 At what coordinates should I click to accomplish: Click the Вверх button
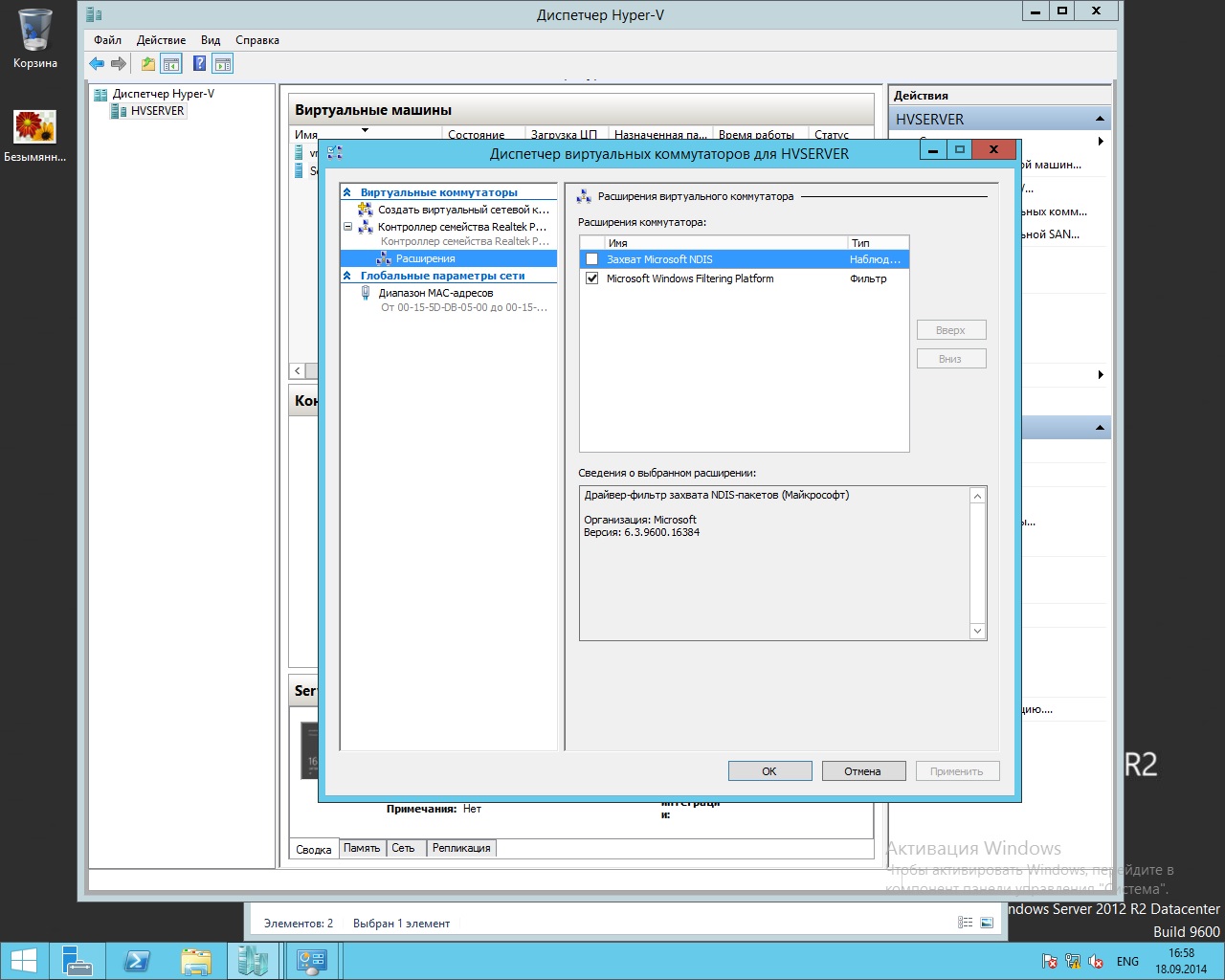(950, 330)
